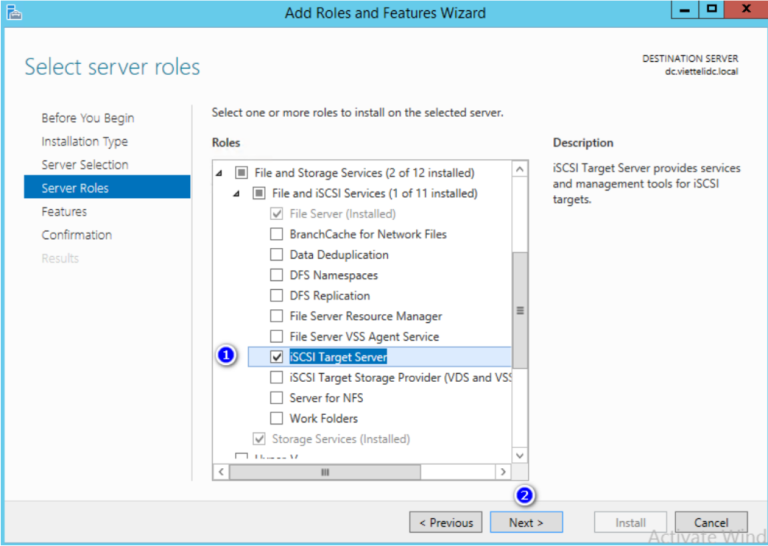
Task: Collapse File and Storage Services node
Action: coord(219,173)
